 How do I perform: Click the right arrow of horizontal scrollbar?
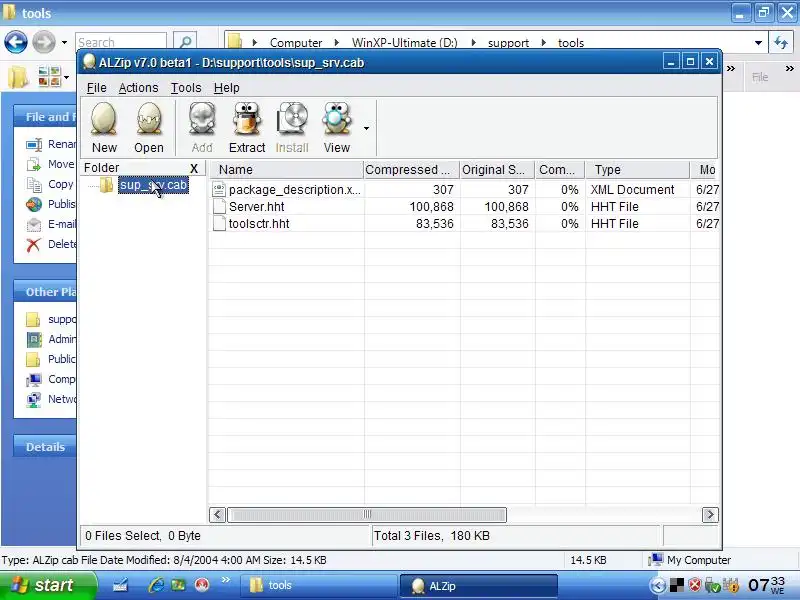tap(710, 514)
